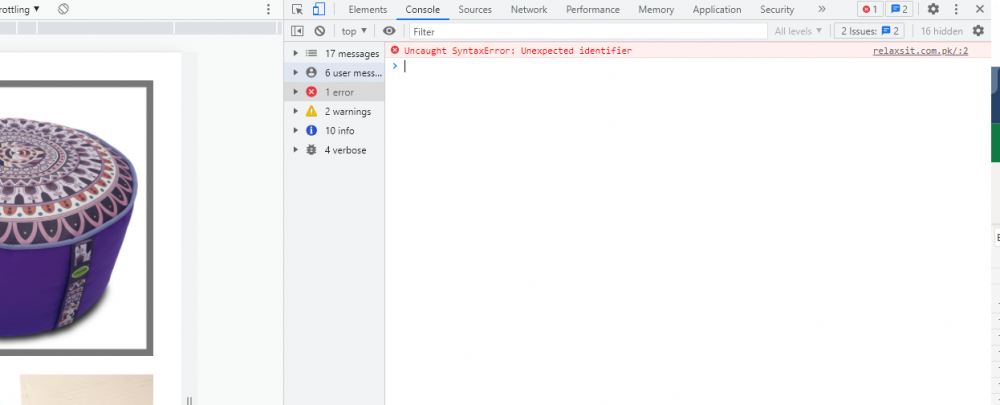Image resolution: width=1000 pixels, height=405 pixels.
Task: Select the yellow warning triangle icon
Action: (x=311, y=111)
